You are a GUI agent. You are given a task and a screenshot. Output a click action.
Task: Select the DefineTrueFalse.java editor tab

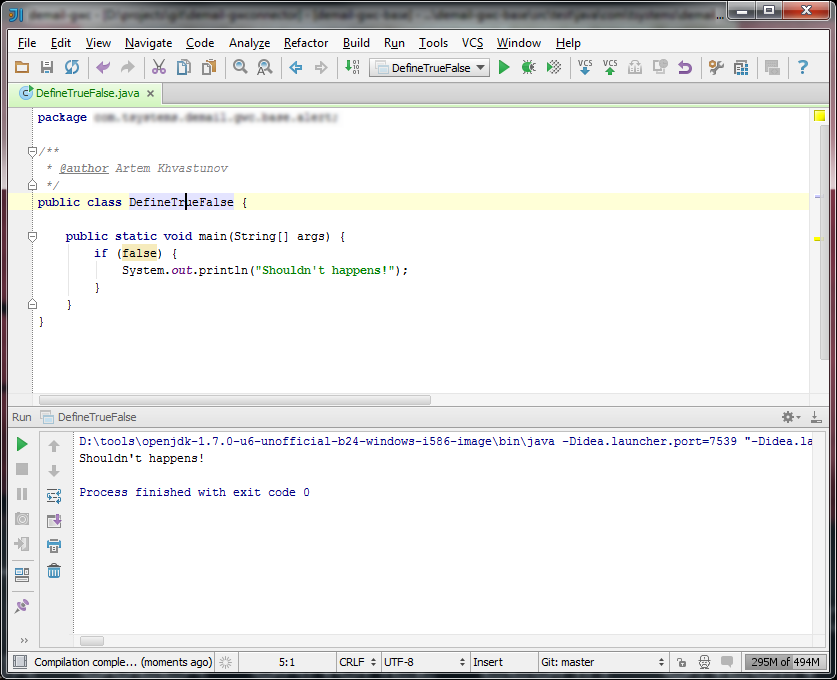(x=87, y=93)
